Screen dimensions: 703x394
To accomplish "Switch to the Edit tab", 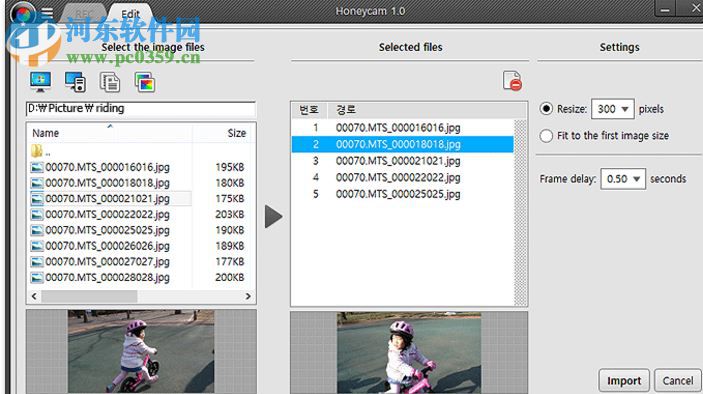I will [x=130, y=14].
